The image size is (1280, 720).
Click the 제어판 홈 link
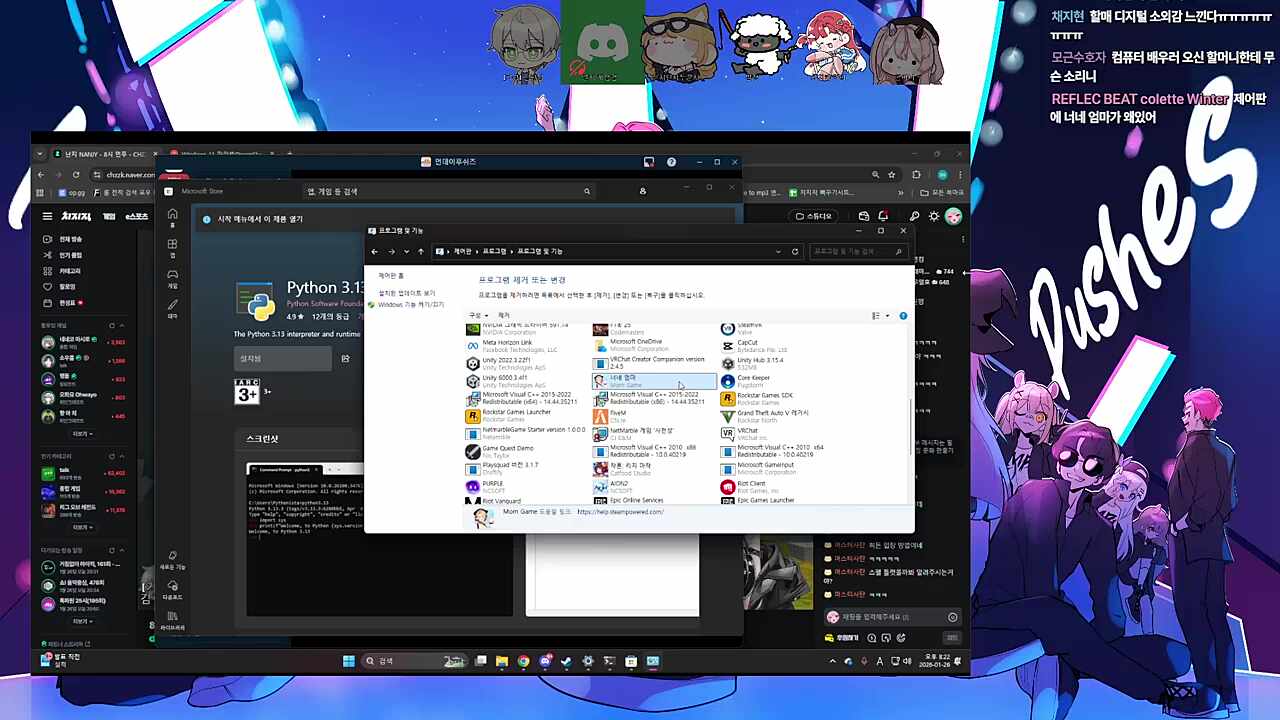(391, 276)
